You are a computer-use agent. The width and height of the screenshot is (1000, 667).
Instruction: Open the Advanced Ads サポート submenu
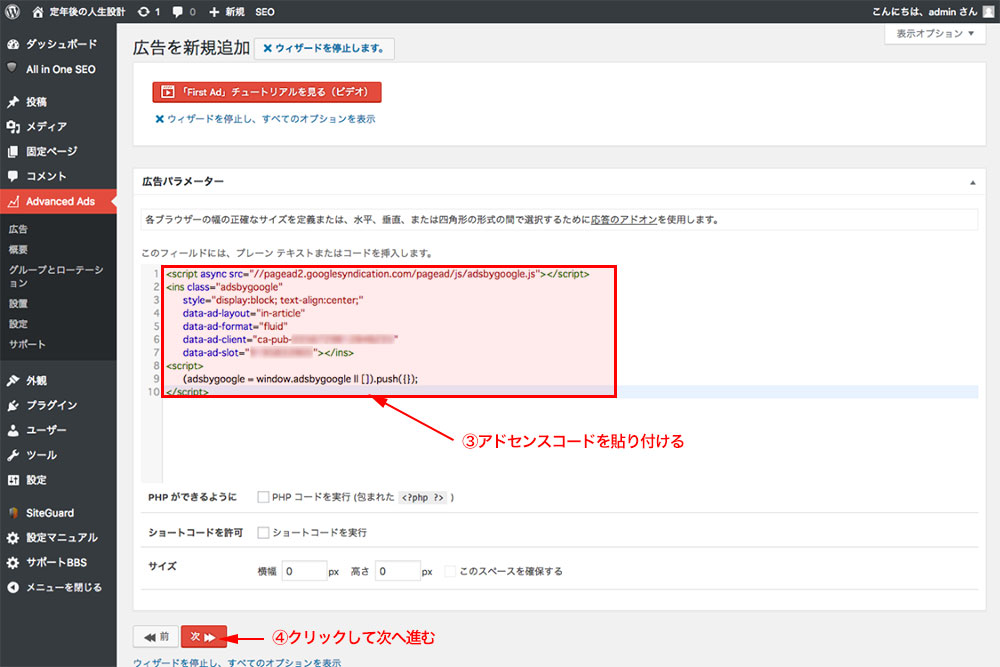coord(27,344)
